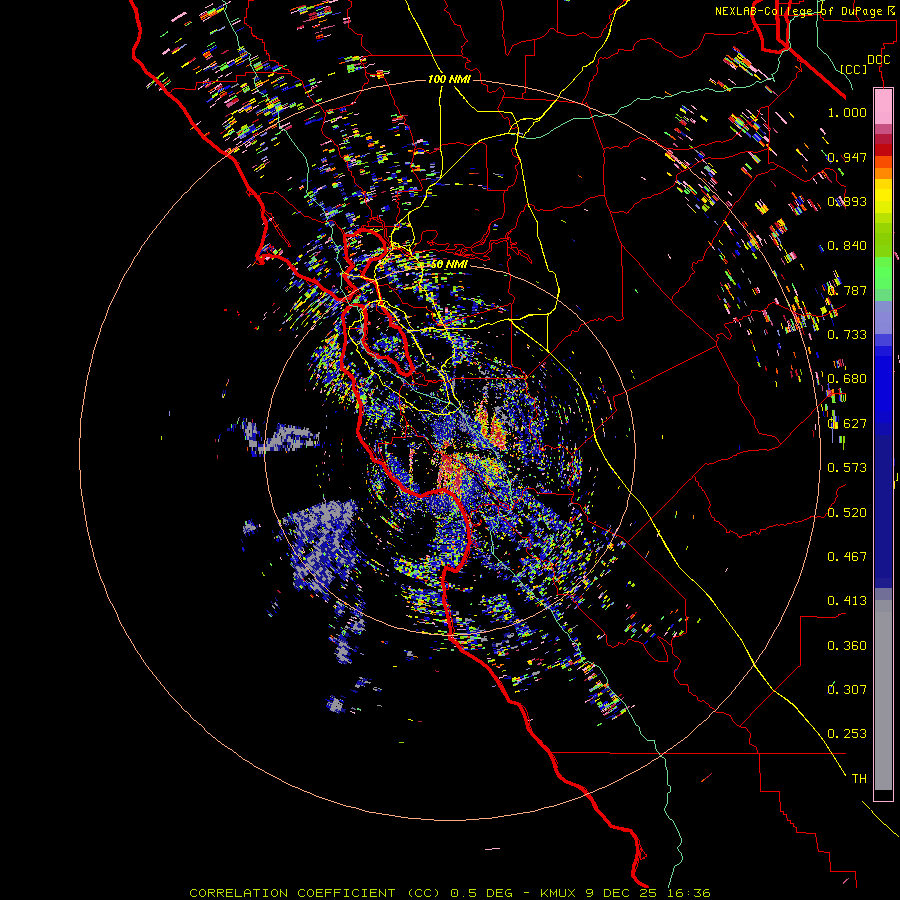Select the 0.253 legend value
This screenshot has height=900, width=900.
[x=847, y=734]
